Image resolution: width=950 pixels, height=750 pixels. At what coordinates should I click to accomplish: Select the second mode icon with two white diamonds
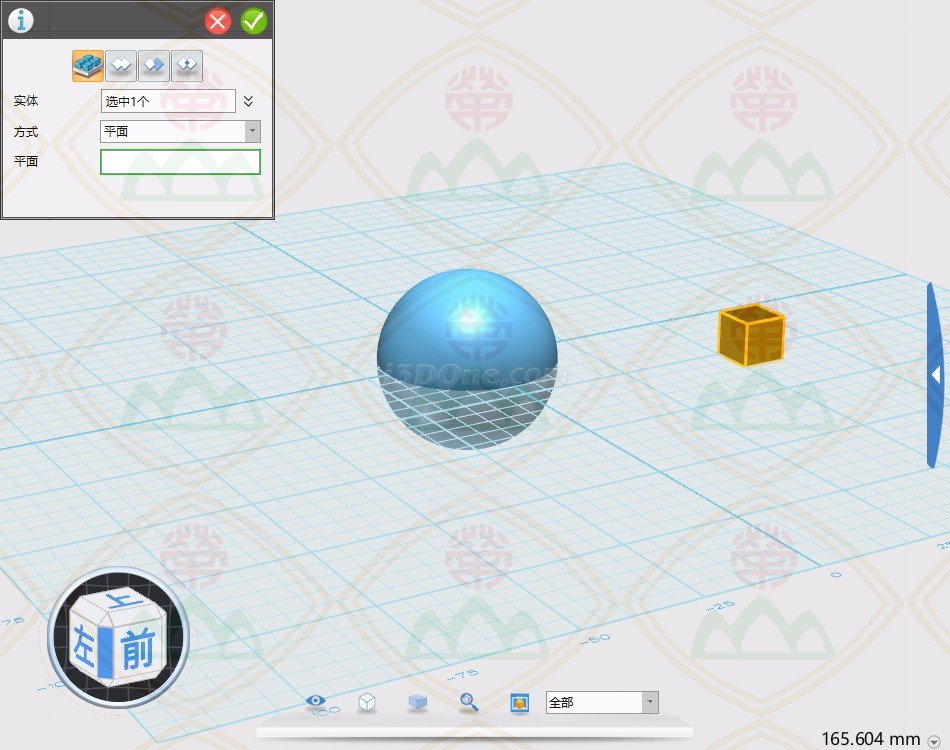click(121, 65)
